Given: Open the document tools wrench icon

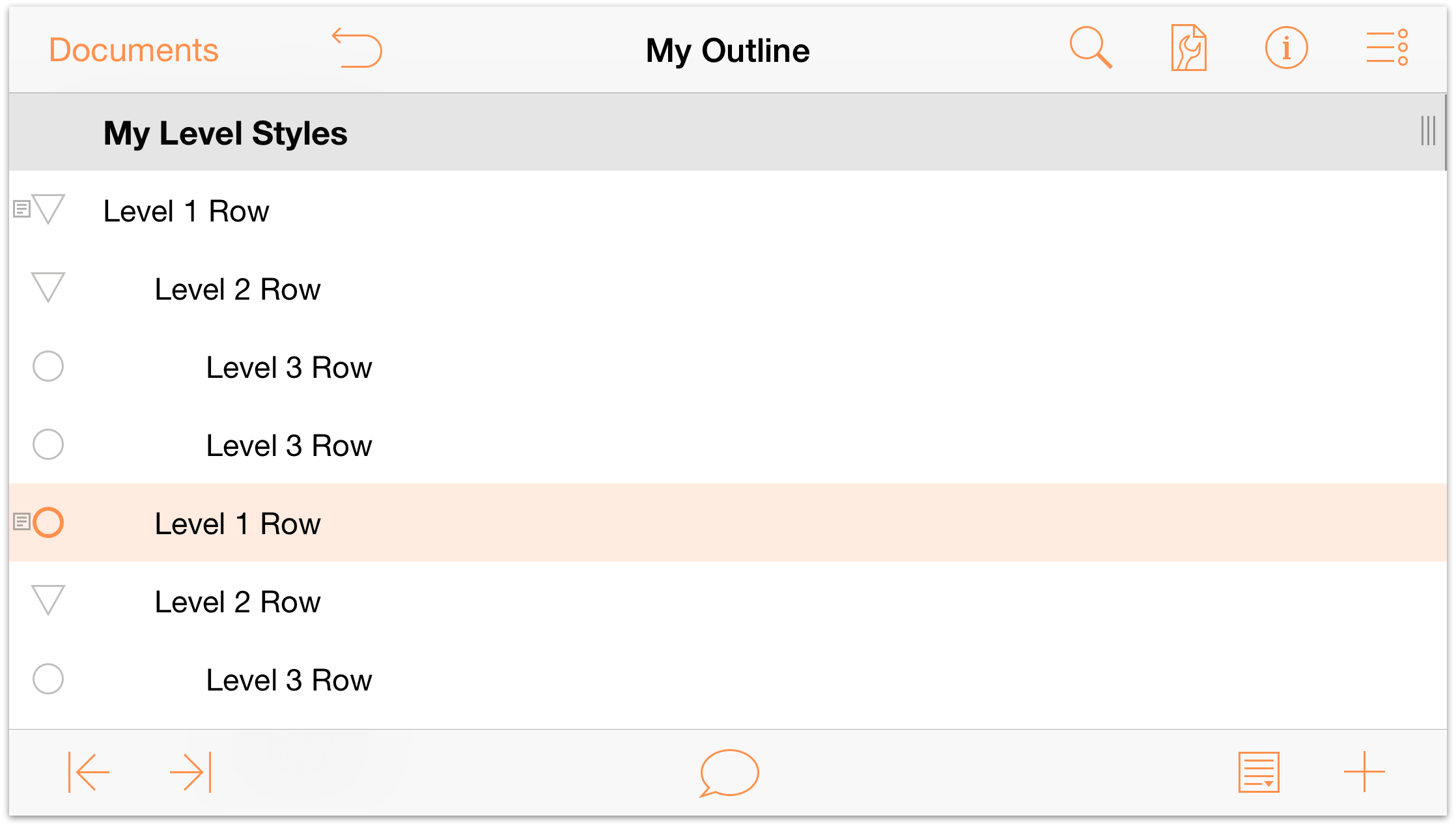Looking at the screenshot, I should (1188, 48).
